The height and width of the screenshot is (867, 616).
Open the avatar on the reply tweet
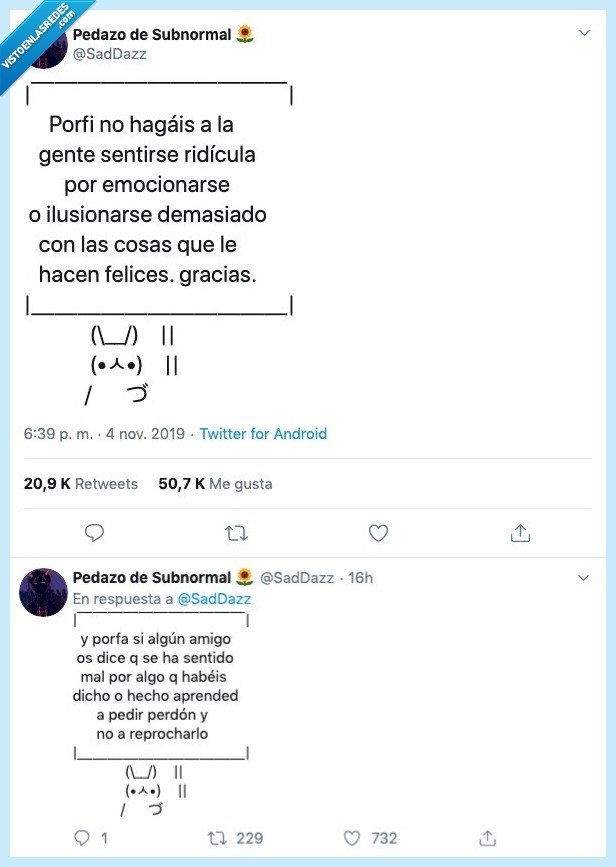43,592
